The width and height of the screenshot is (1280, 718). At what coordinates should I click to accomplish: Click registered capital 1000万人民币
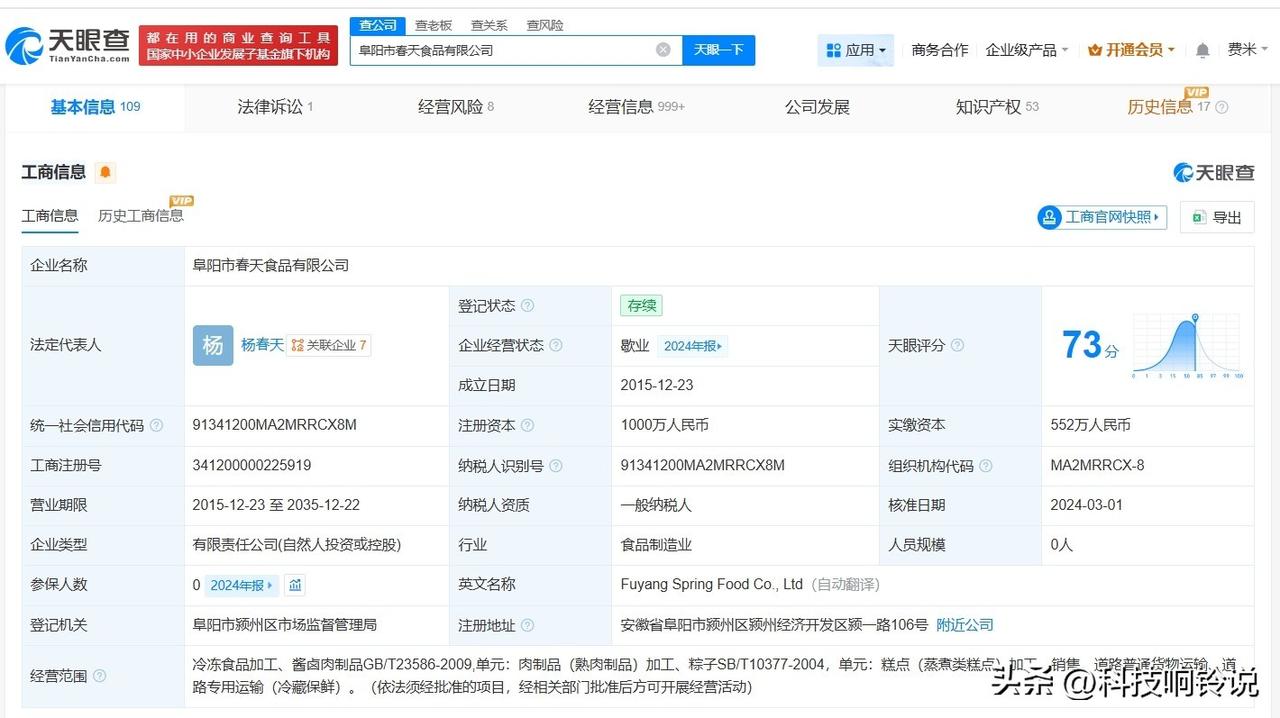click(665, 425)
